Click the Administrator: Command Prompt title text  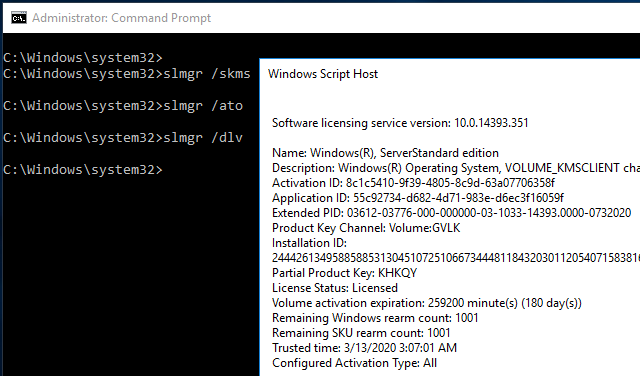pyautogui.click(x=122, y=18)
